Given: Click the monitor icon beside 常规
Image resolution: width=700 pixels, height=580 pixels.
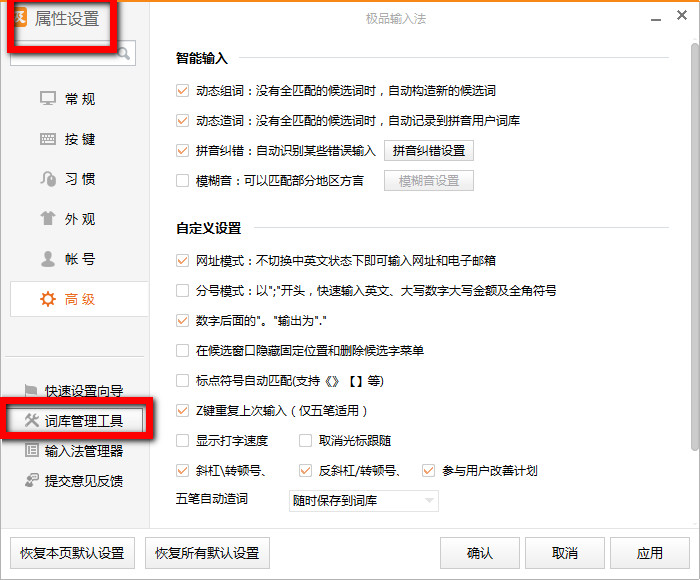Looking at the screenshot, I should pyautogui.click(x=47, y=99).
